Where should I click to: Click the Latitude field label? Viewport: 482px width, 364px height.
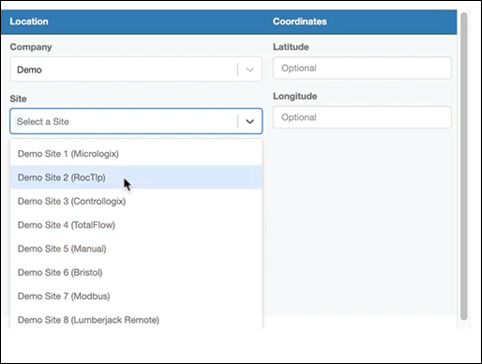pyautogui.click(x=291, y=47)
